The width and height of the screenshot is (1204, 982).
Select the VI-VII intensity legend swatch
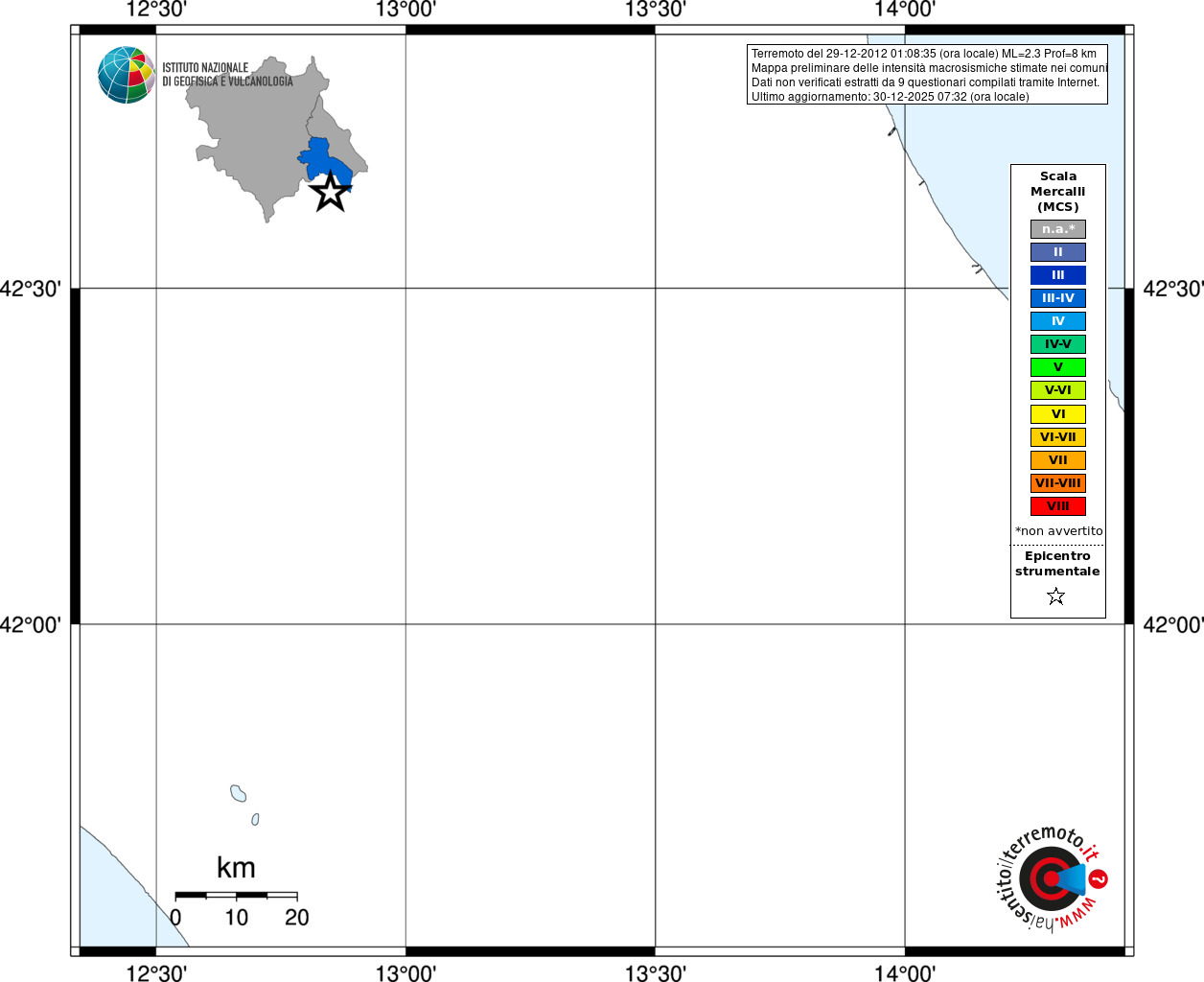[x=1058, y=437]
